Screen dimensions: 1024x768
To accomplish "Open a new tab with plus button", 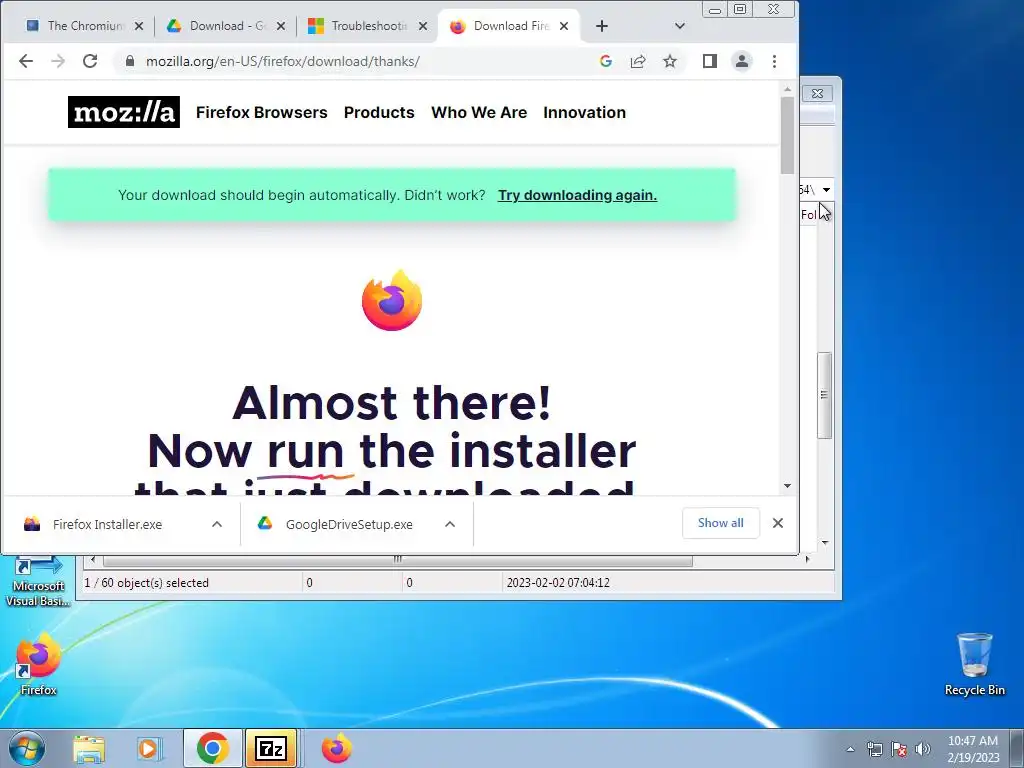I will (602, 26).
